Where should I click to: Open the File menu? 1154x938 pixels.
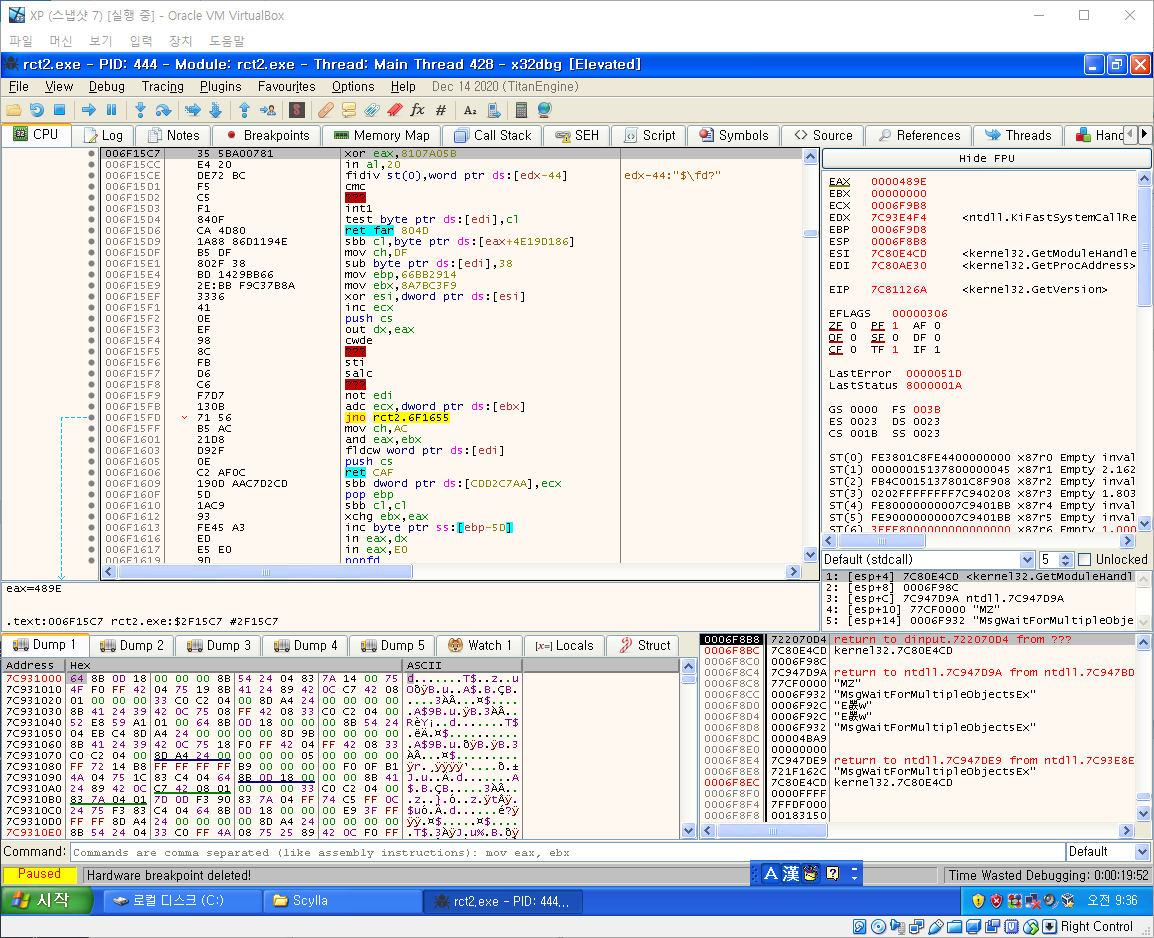(x=18, y=87)
